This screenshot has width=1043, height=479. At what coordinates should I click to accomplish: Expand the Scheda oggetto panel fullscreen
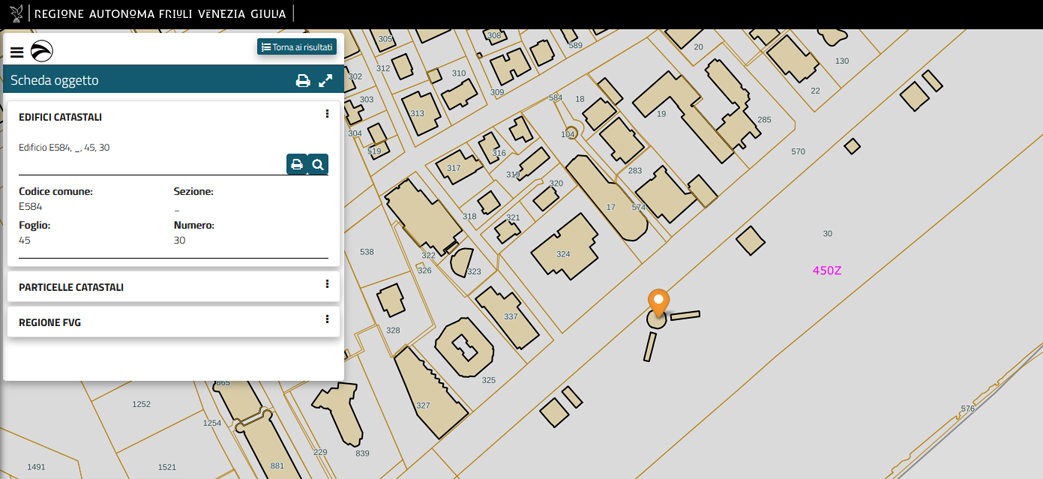(x=326, y=81)
